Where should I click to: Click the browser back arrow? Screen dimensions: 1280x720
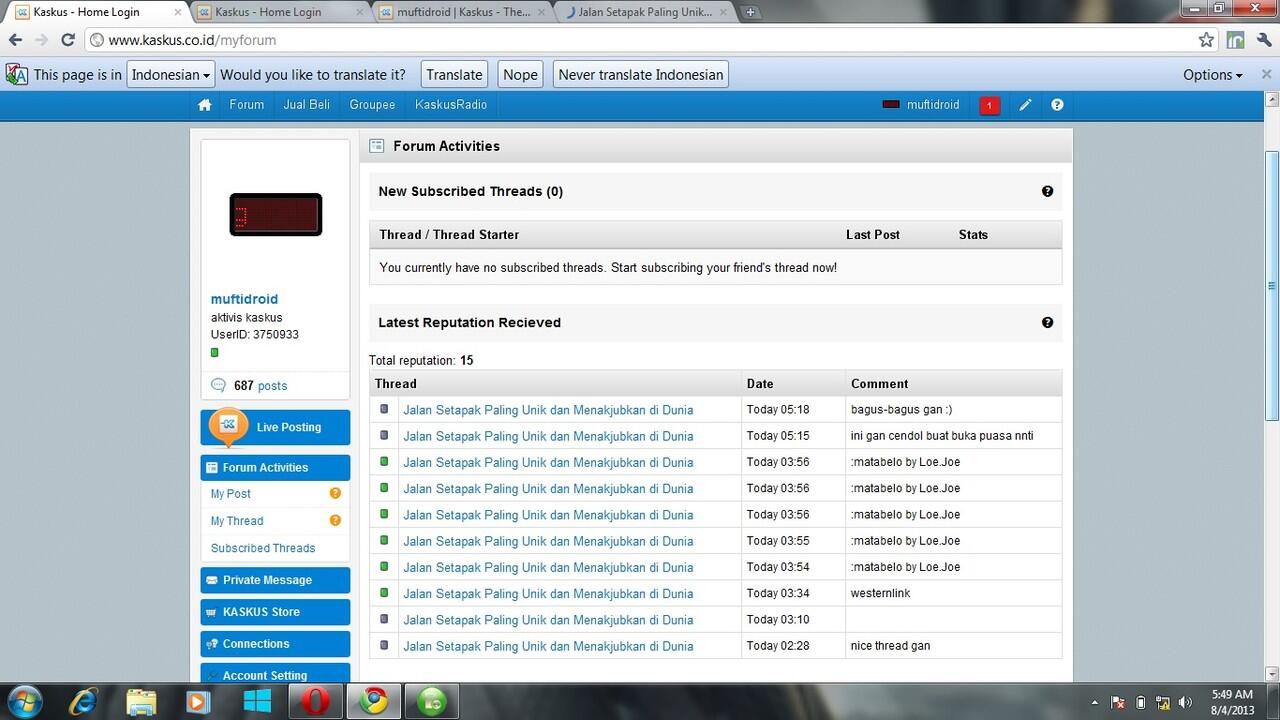[x=15, y=40]
